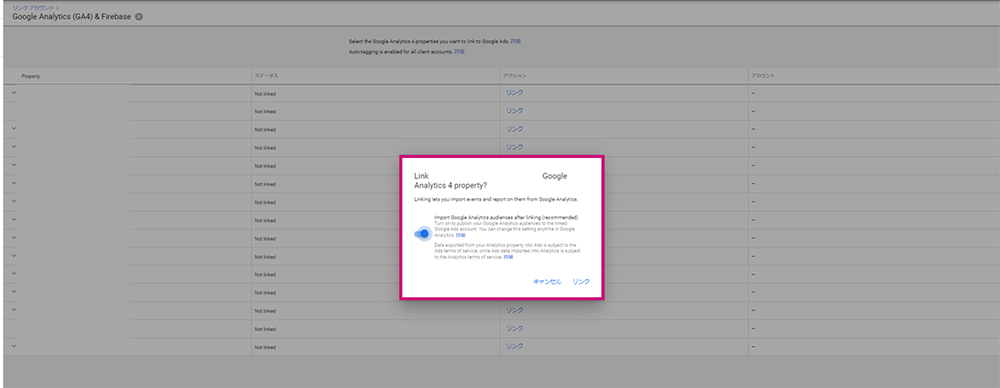Viewport: 1000px width, 388px height.
Task: Open 詳細 link beside 'Auto-tagging is enabled'
Action: [459, 51]
